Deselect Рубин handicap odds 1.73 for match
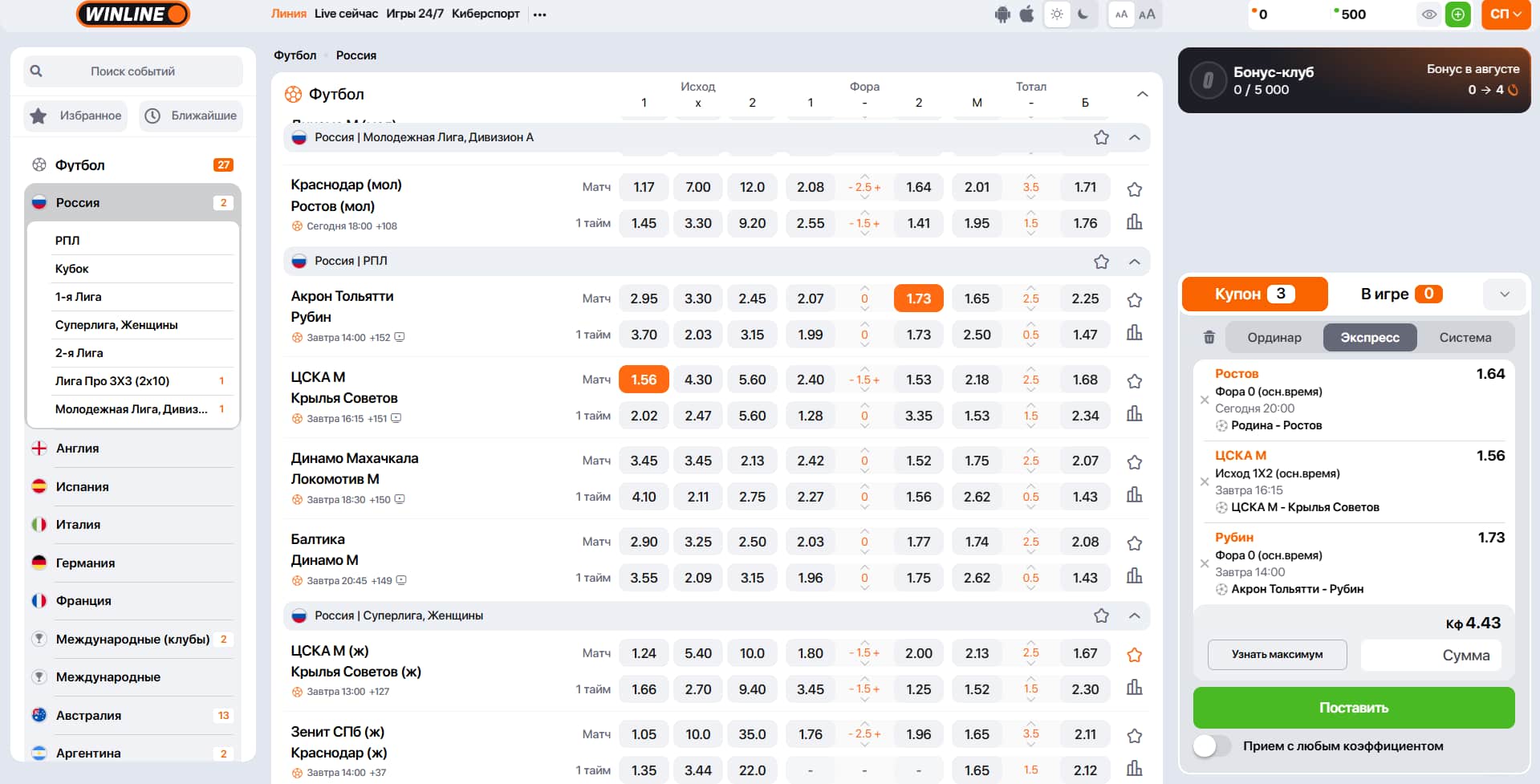The width and height of the screenshot is (1540, 784). pyautogui.click(x=919, y=299)
